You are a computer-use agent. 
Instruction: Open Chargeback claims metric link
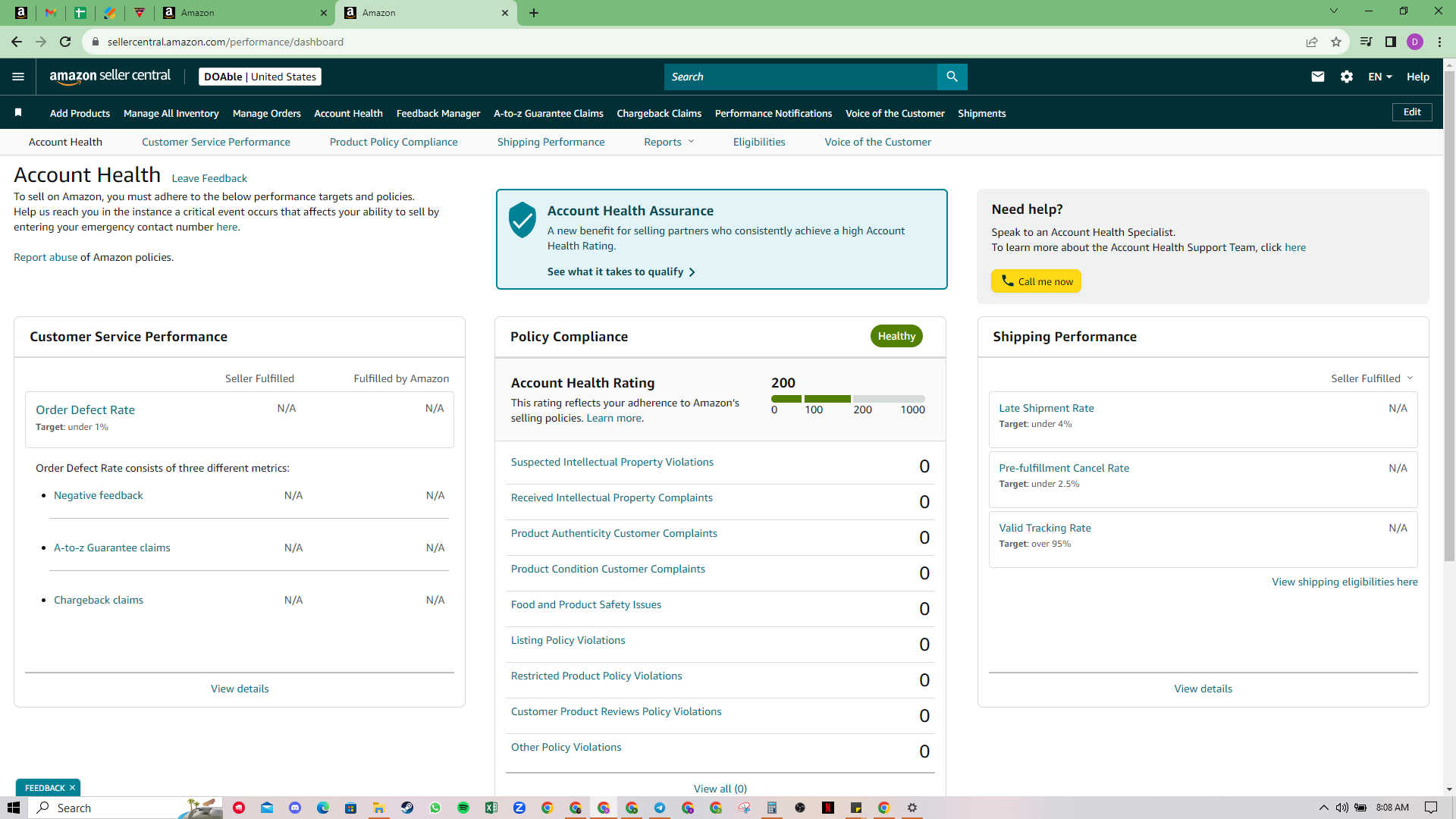(99, 600)
